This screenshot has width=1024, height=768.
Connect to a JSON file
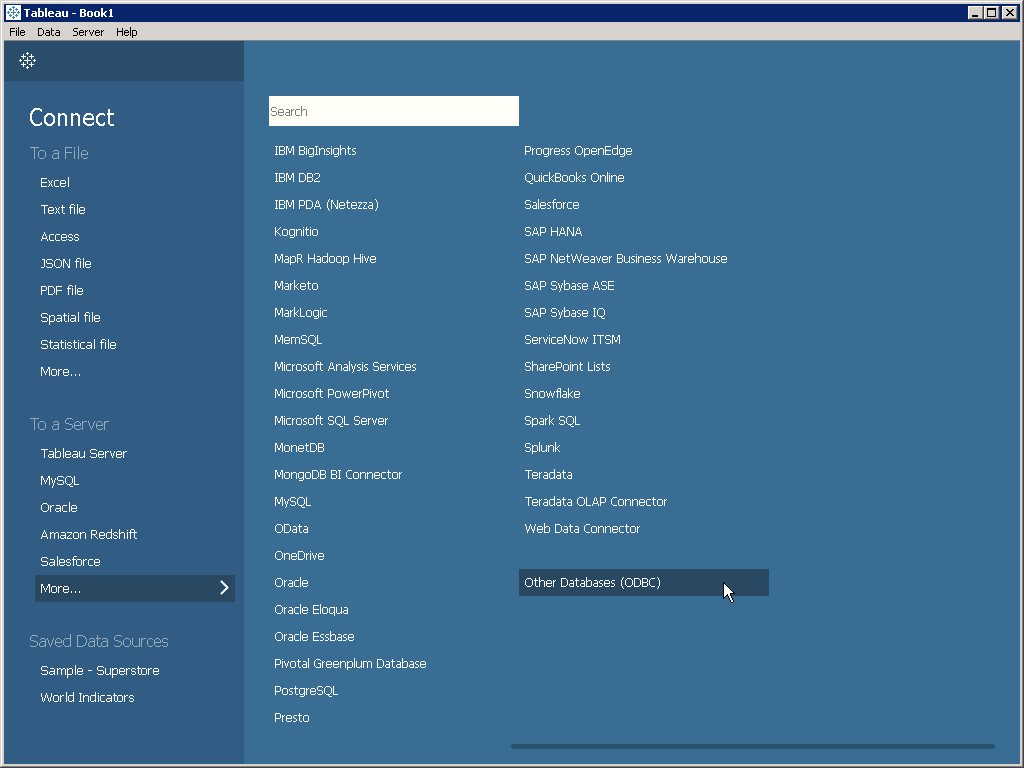pyautogui.click(x=65, y=263)
